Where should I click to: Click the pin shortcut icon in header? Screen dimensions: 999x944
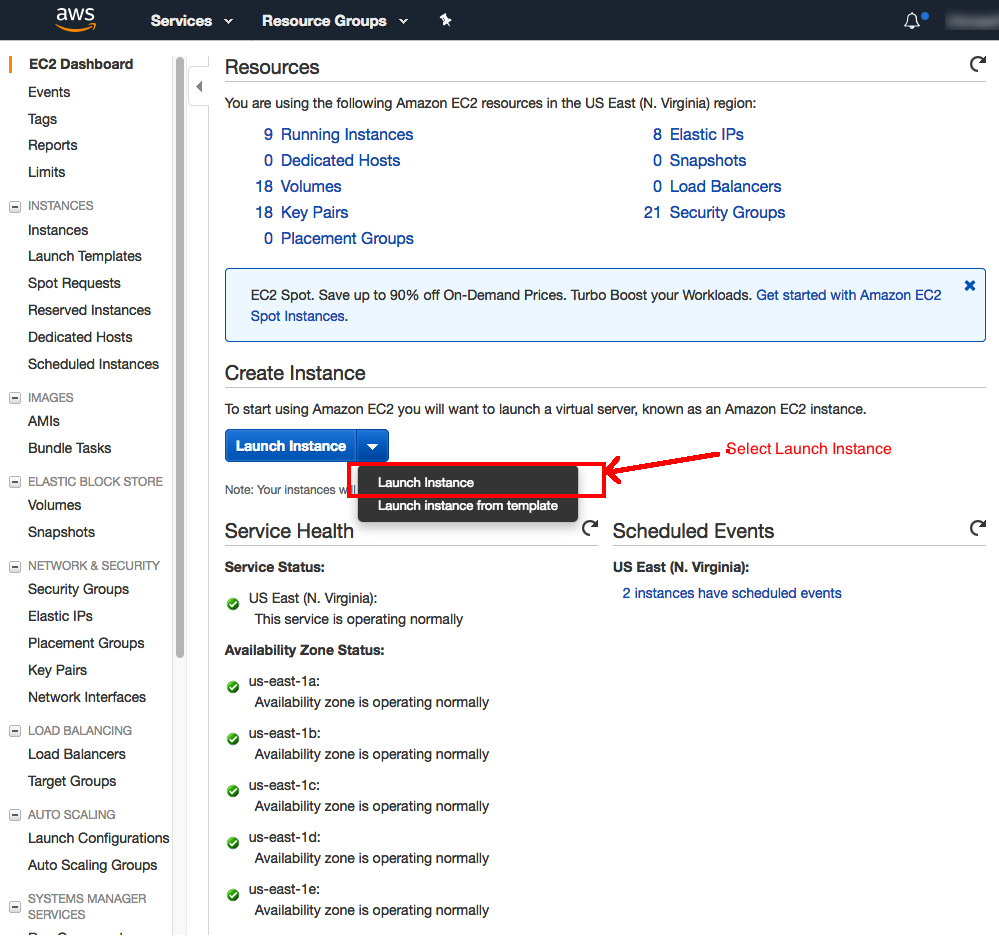click(x=445, y=20)
